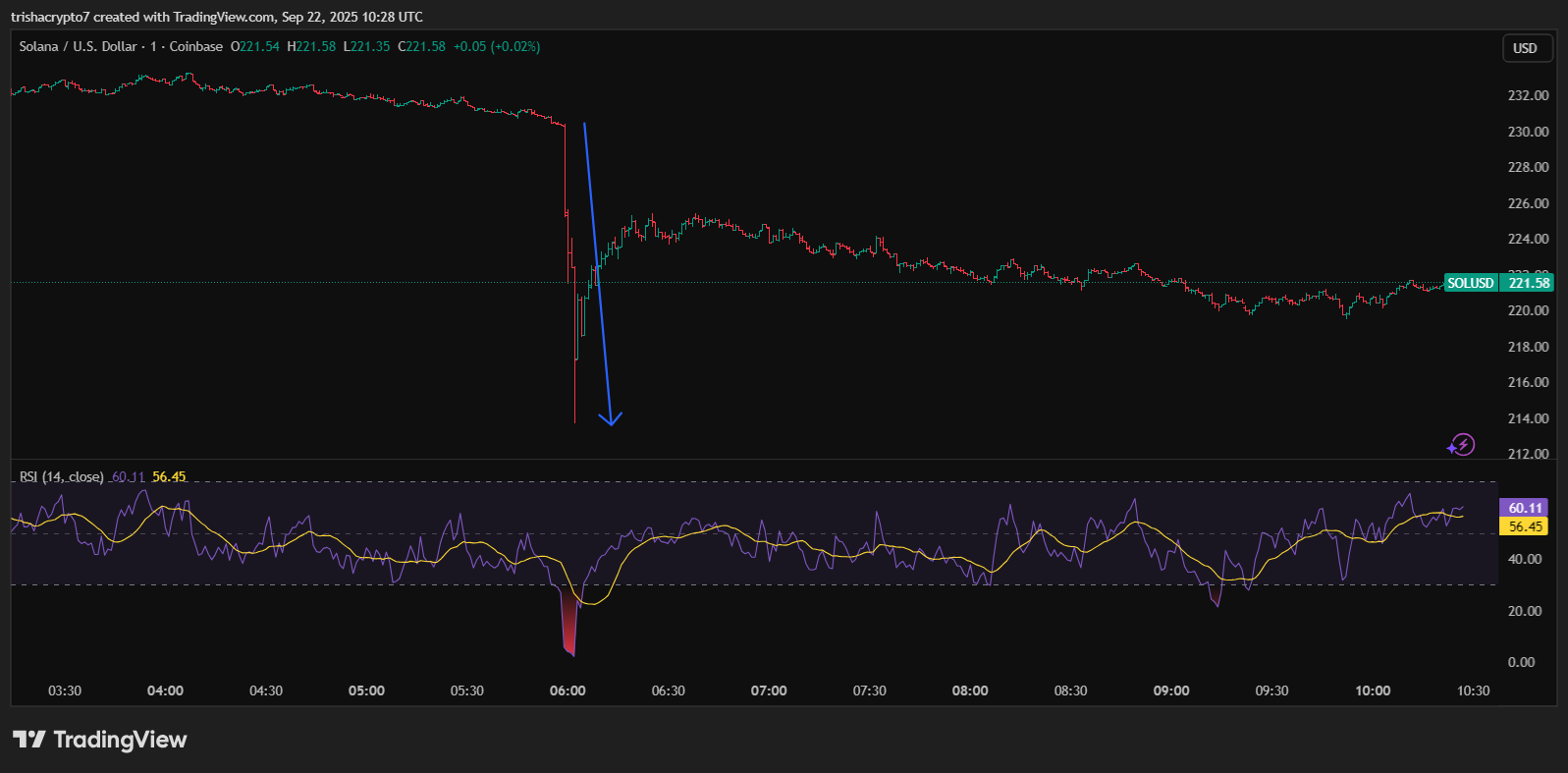
Task: Click the 06:00 time axis label
Action: (x=568, y=690)
